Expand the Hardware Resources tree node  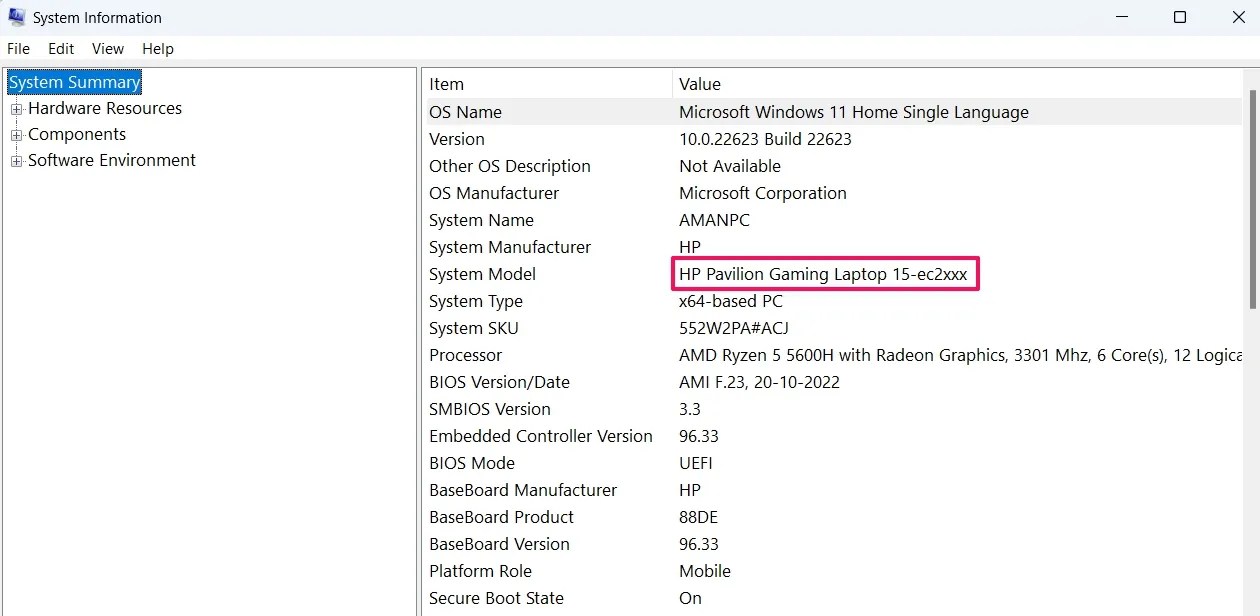16,109
